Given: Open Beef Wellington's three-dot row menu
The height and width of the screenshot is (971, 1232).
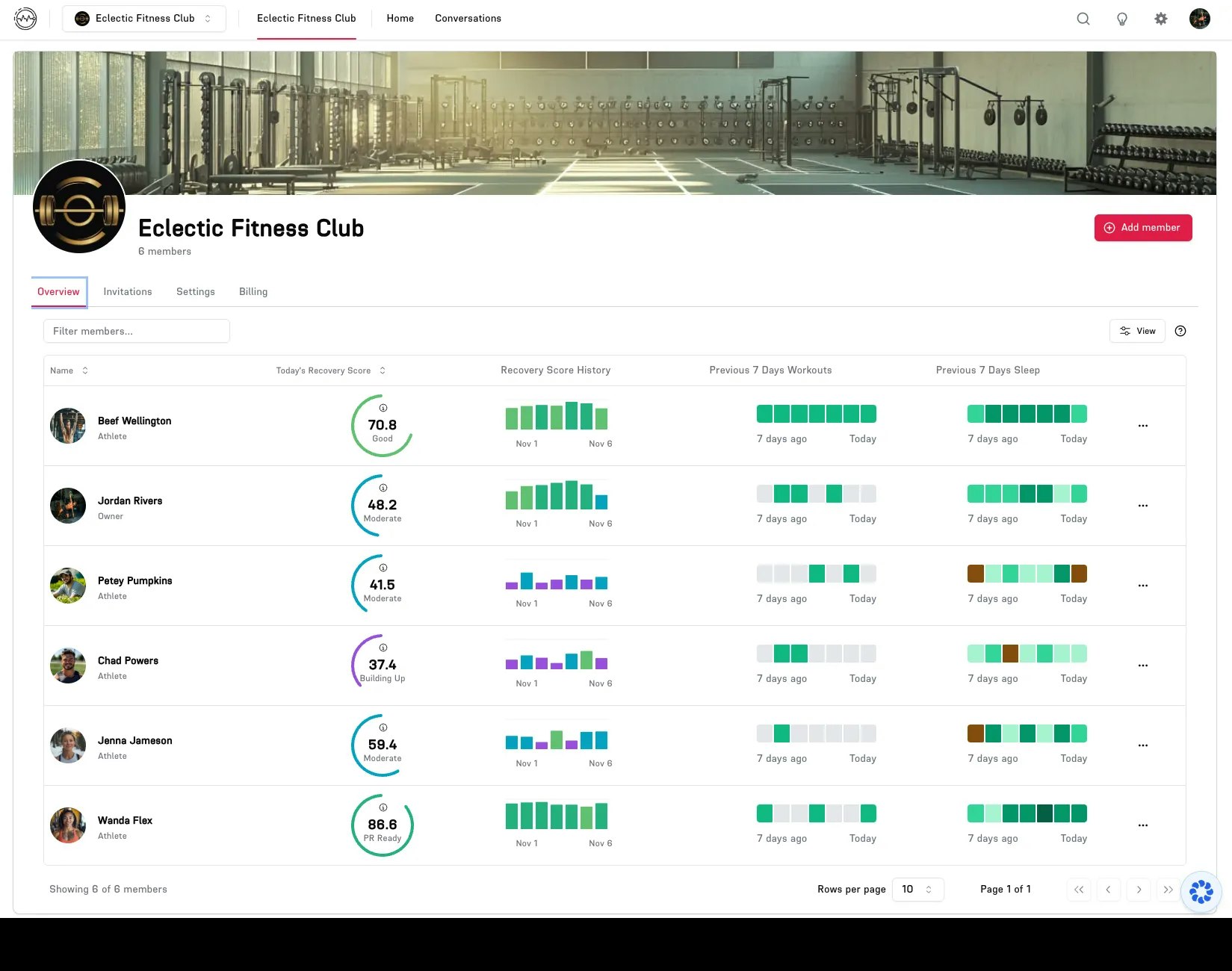Looking at the screenshot, I should pyautogui.click(x=1142, y=426).
